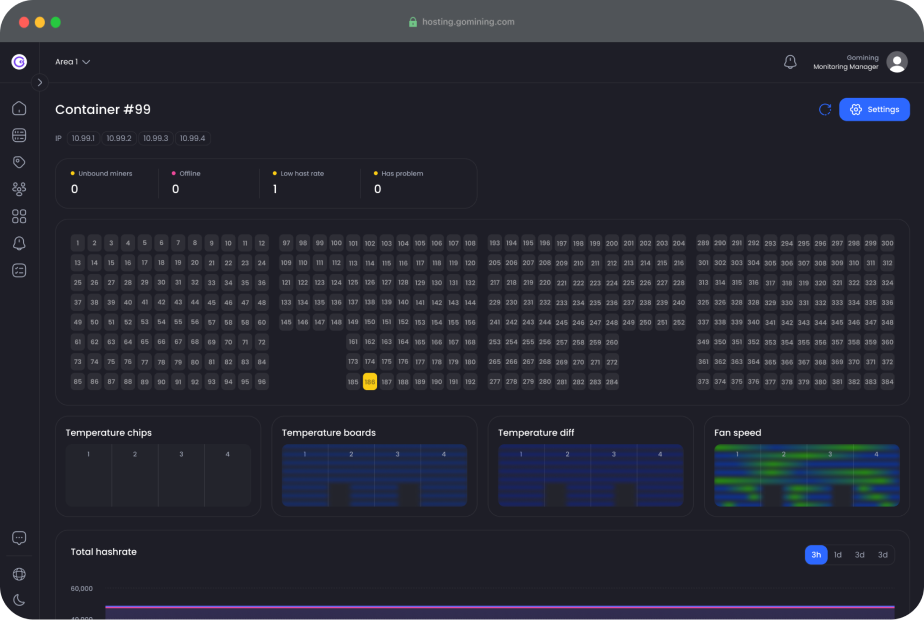Select the highlighted yellow miner 186

(x=369, y=382)
